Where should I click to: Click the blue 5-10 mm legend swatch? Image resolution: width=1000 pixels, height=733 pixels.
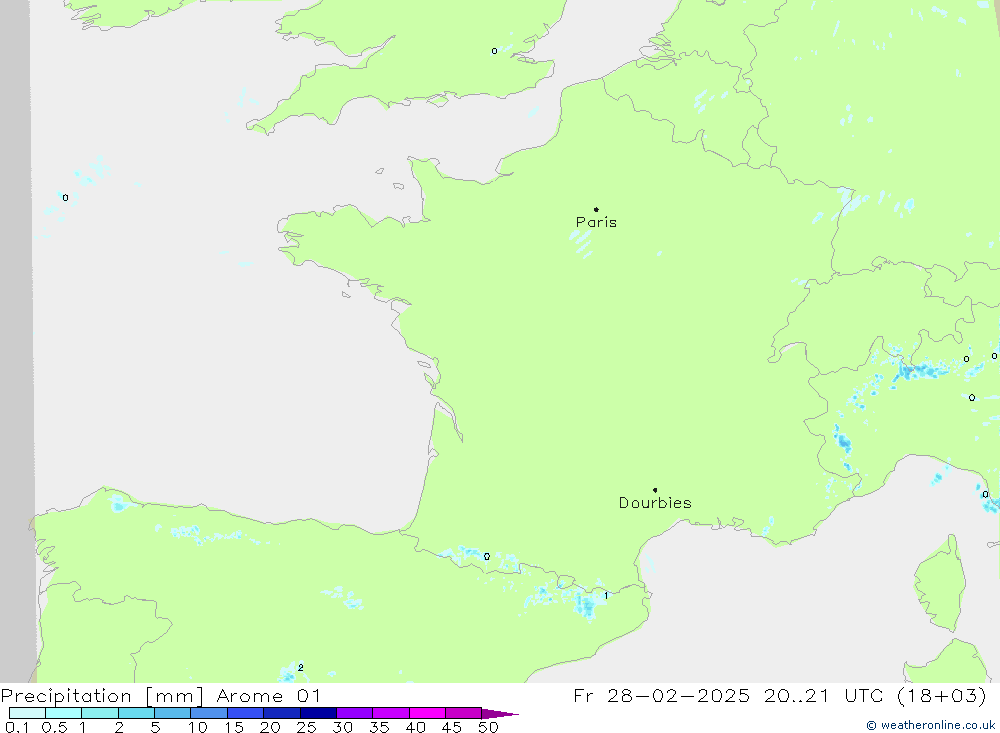pyautogui.click(x=173, y=713)
